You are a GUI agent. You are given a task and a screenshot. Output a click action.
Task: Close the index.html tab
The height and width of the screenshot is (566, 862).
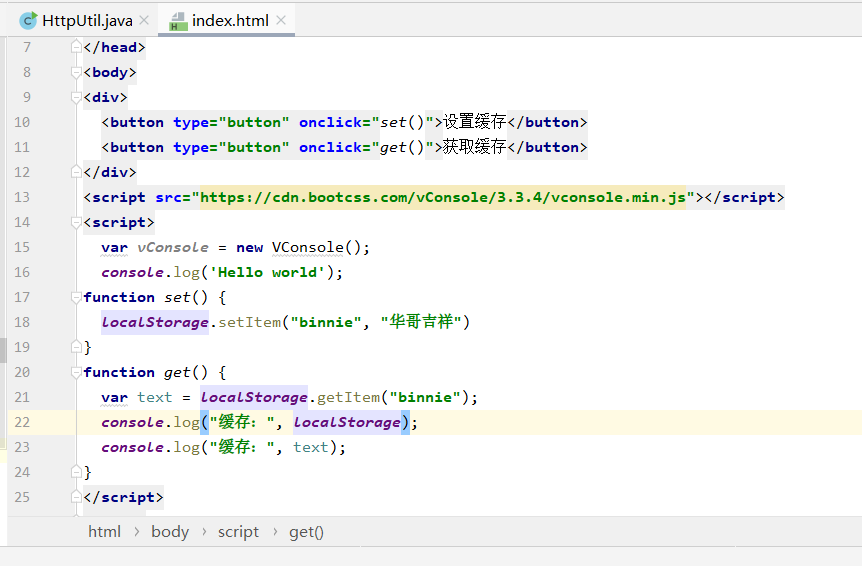(281, 20)
